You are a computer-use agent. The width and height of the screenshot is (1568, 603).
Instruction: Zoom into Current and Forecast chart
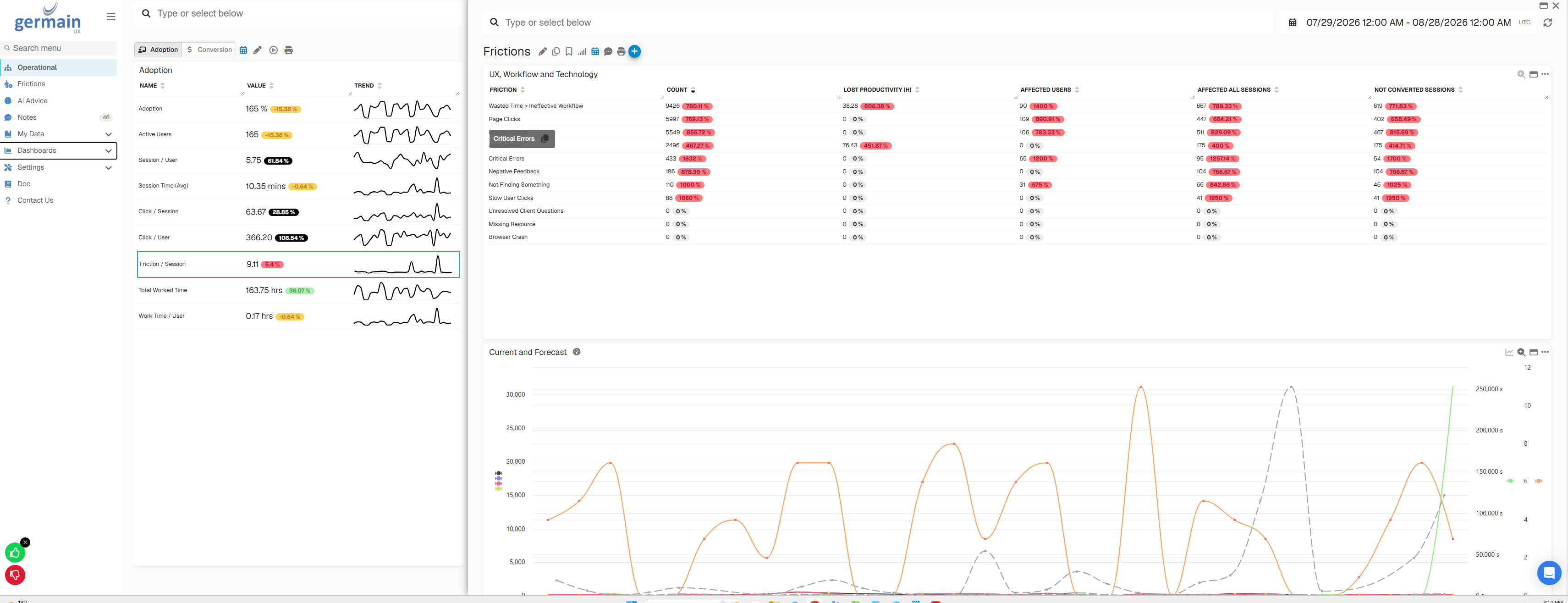tap(1521, 352)
